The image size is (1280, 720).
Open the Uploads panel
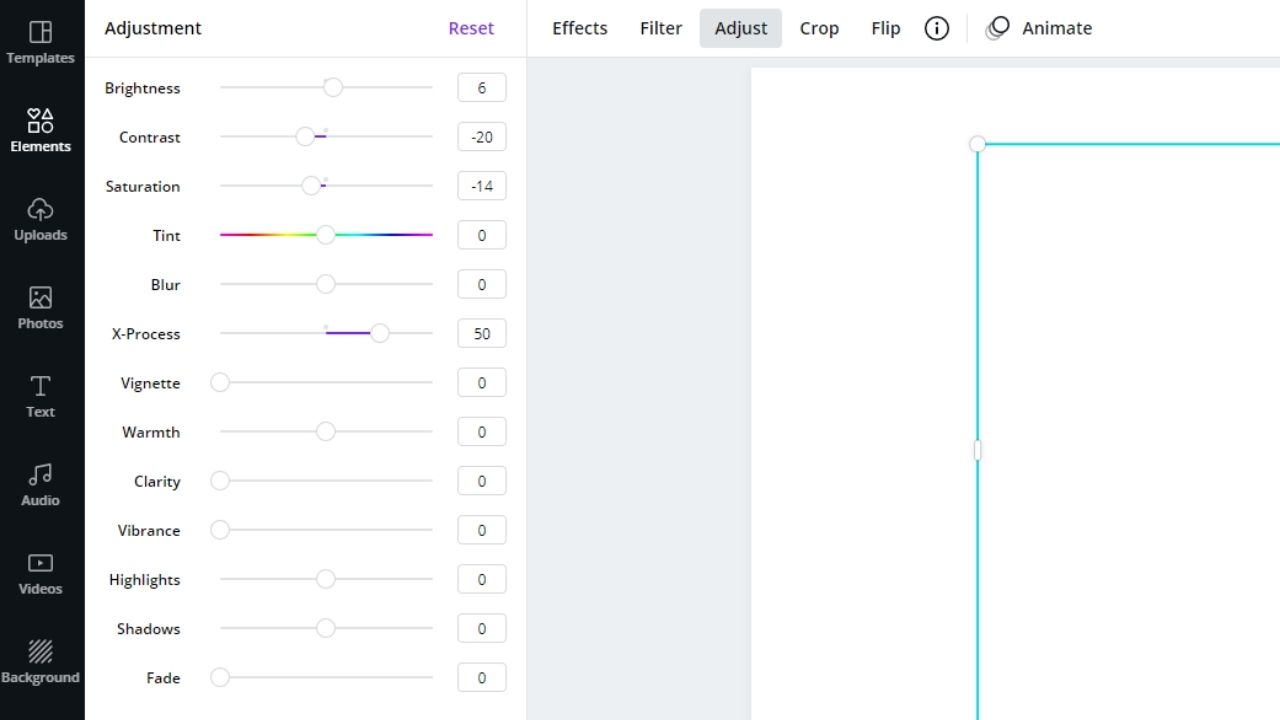[x=40, y=219]
